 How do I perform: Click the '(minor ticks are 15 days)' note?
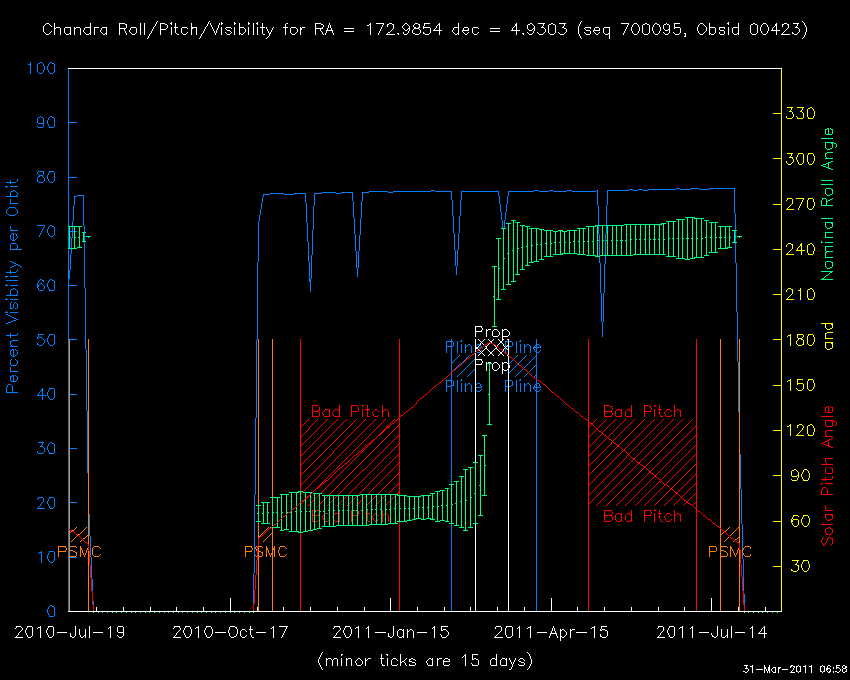pyautogui.click(x=425, y=661)
